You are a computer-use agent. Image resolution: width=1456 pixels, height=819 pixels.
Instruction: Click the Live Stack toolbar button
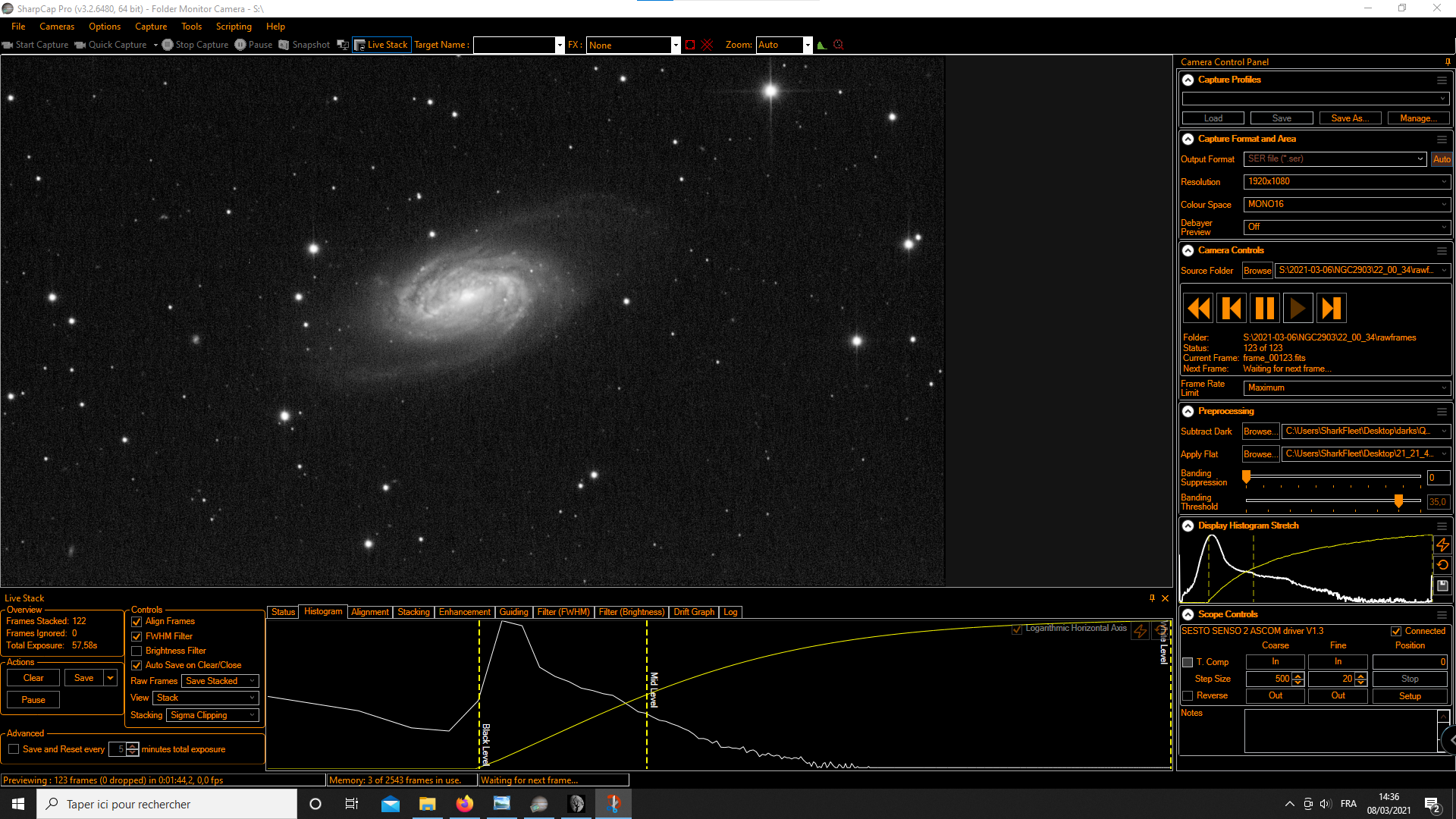click(x=381, y=45)
